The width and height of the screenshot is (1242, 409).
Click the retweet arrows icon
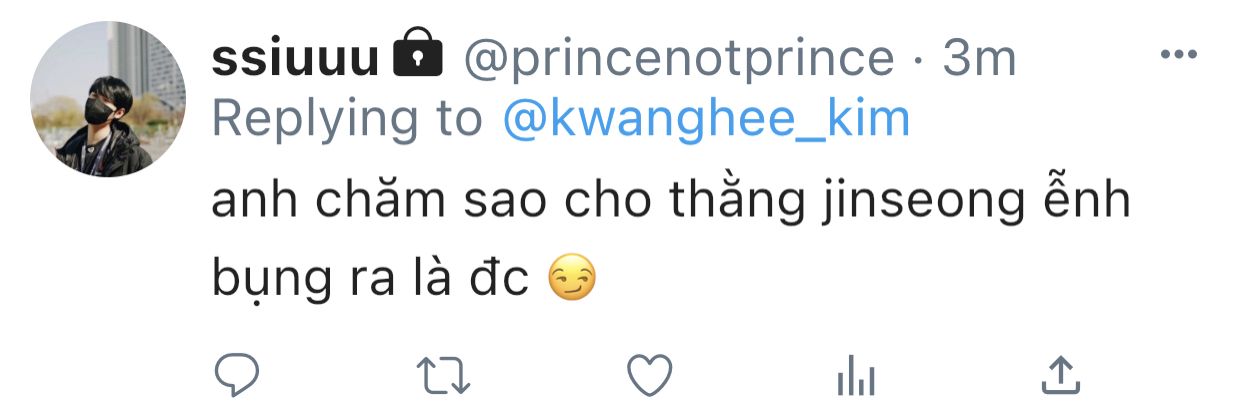(x=443, y=376)
